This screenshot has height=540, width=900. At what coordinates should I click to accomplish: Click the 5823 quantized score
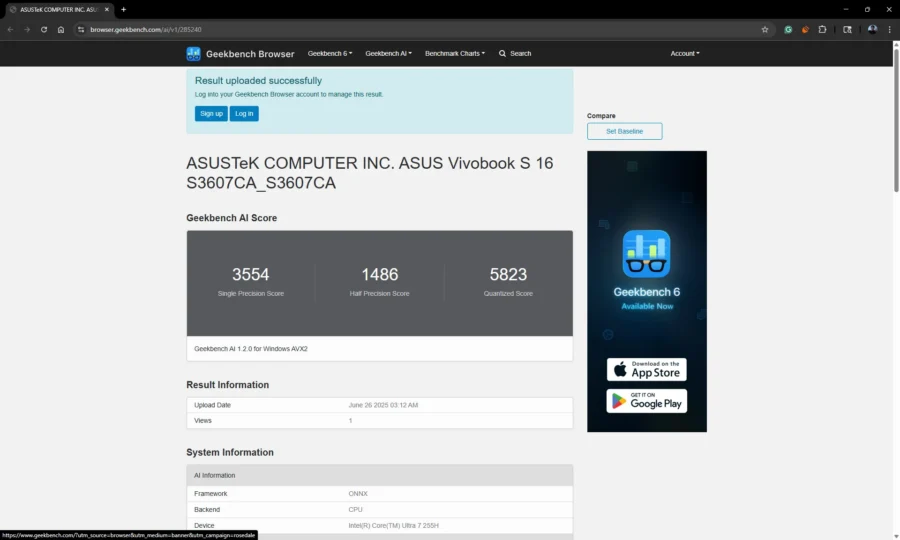coord(508,274)
